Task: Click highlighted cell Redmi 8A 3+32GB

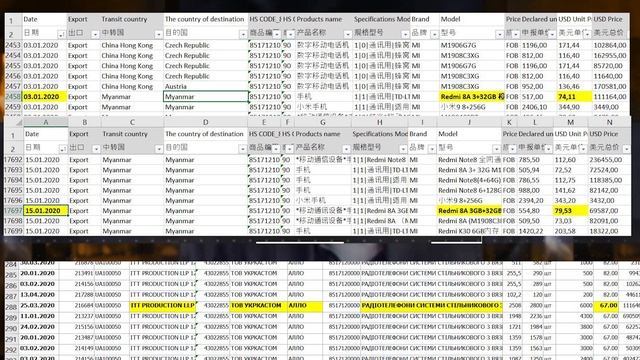Action: click(471, 97)
